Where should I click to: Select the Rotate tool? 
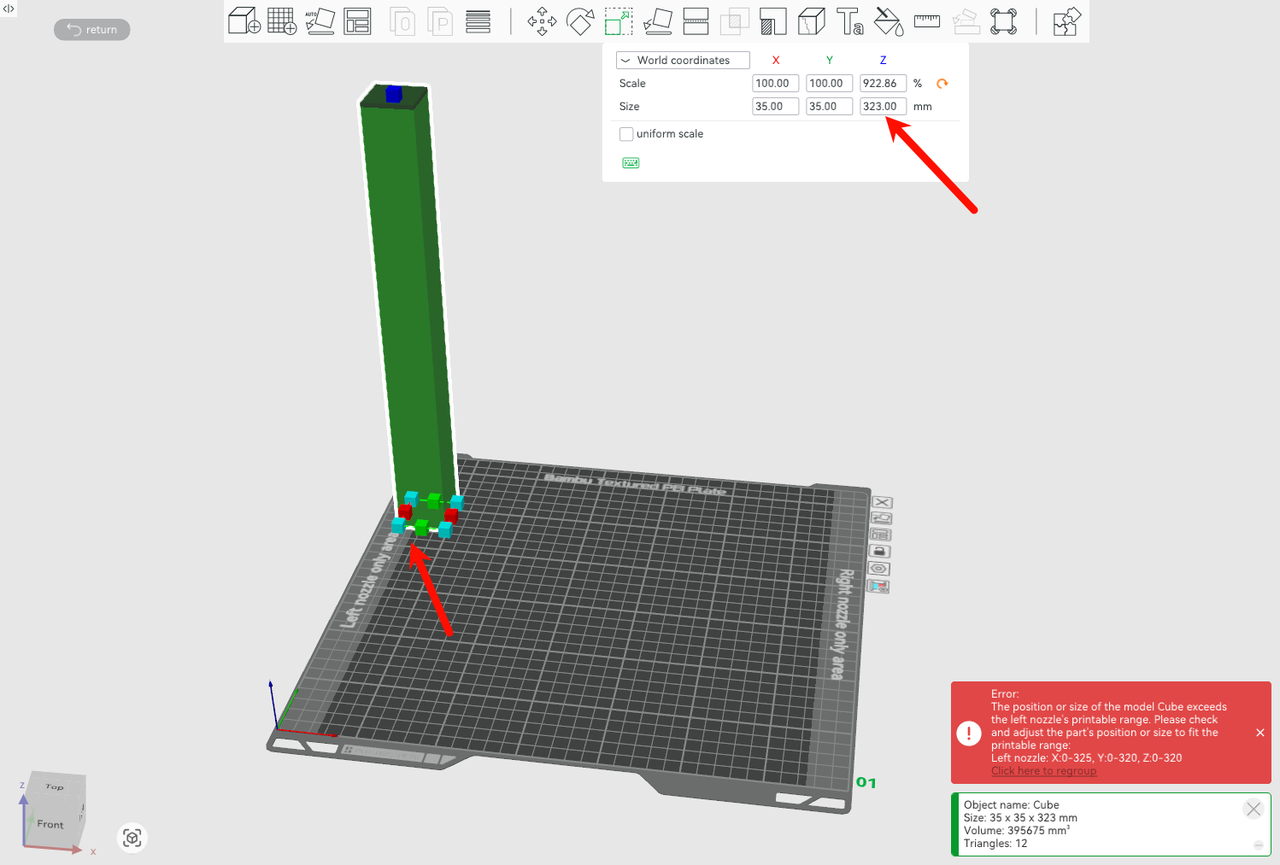(580, 21)
